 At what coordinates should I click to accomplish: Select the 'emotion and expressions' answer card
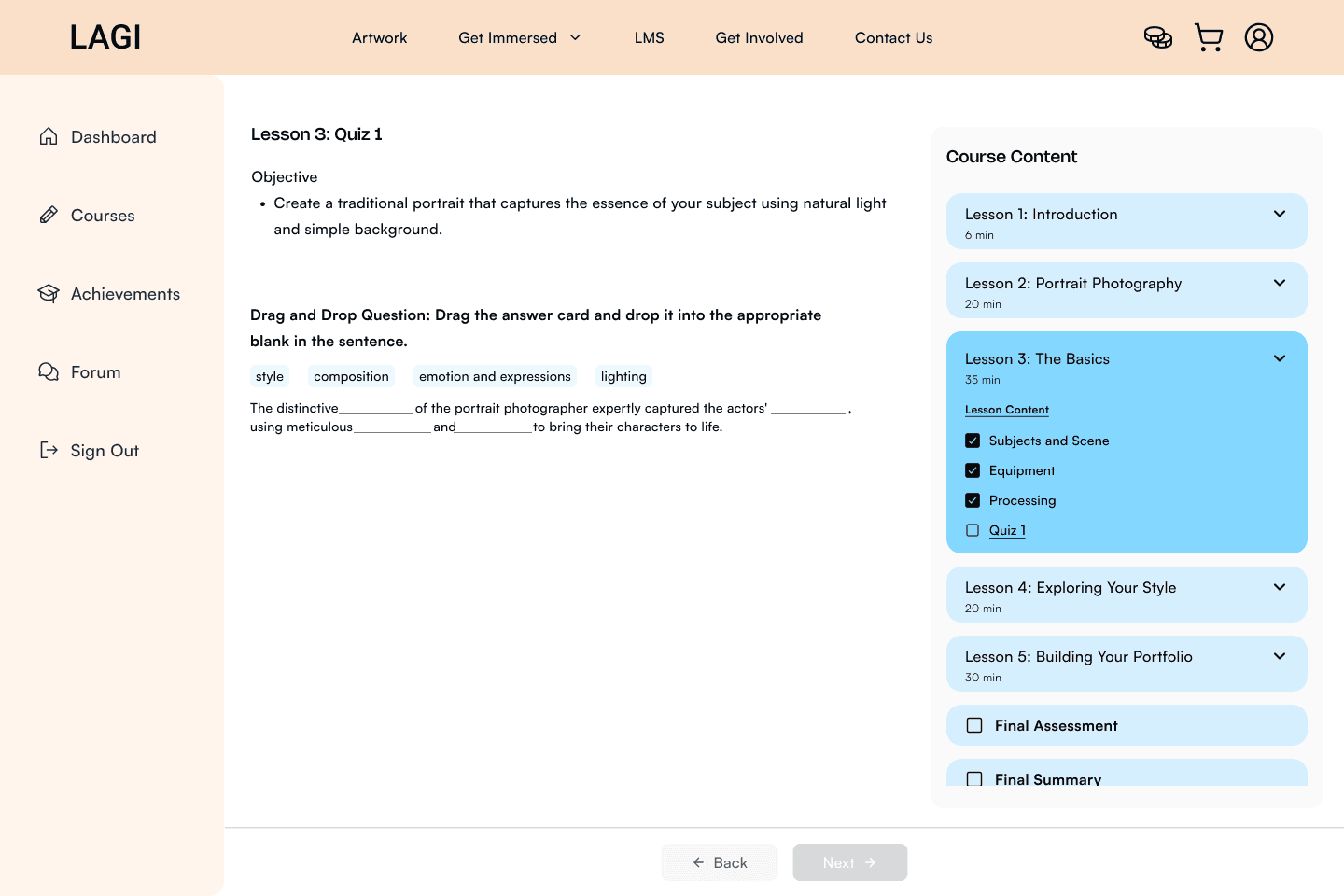tap(495, 376)
